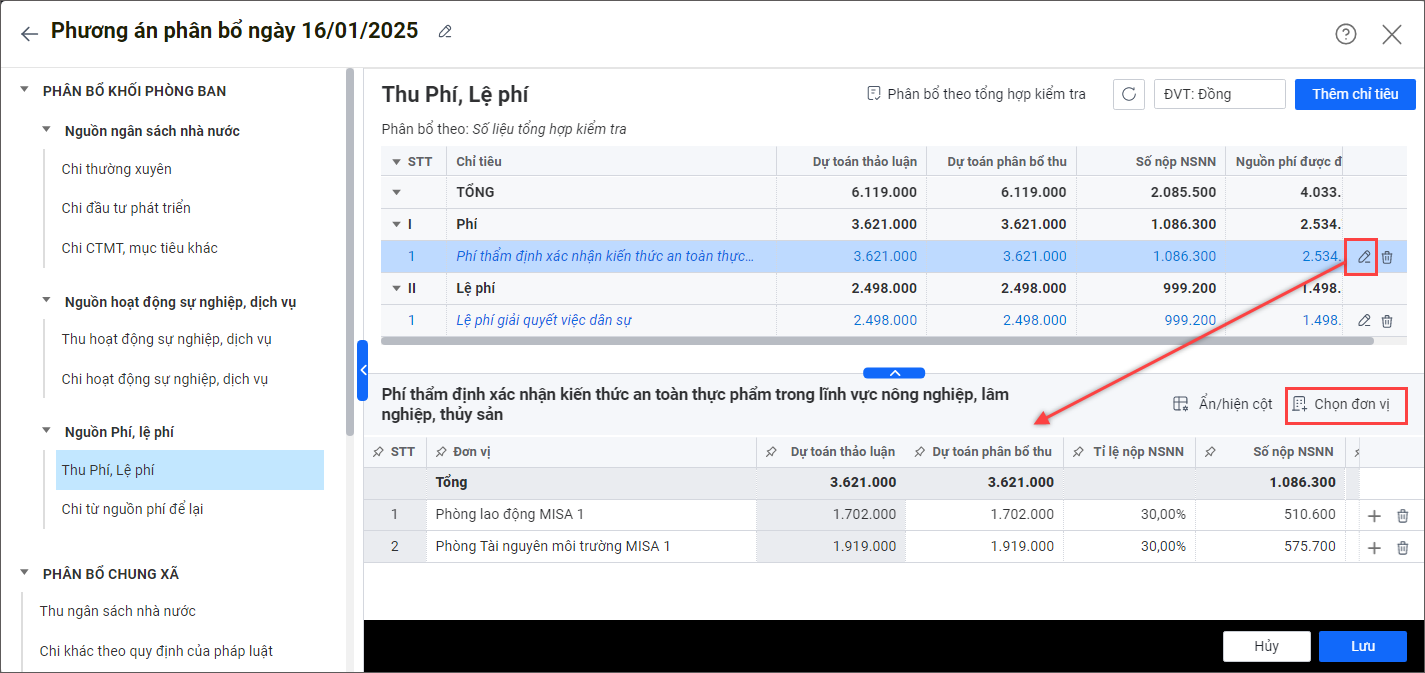This screenshot has height=673, width=1425.
Task: Toggle pin on Tỉ lệ nộp NSNN column
Action: click(1077, 452)
